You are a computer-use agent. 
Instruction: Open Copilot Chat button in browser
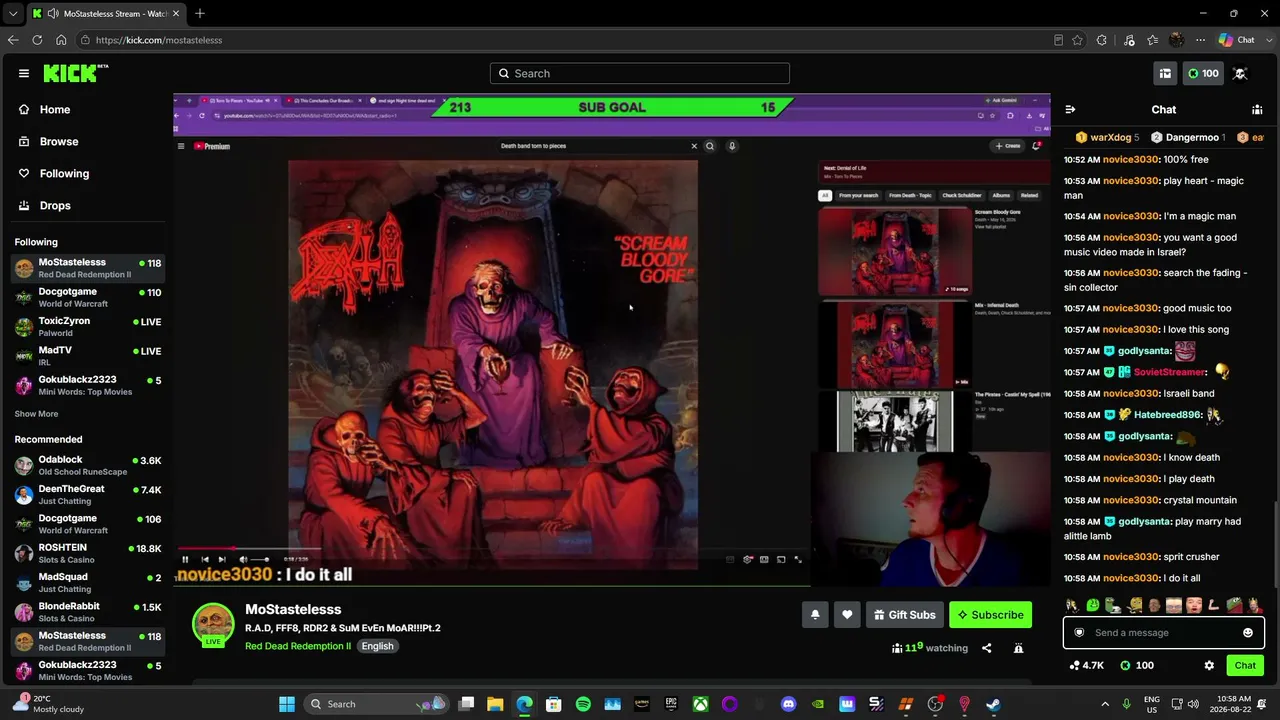pyautogui.click(x=1236, y=40)
